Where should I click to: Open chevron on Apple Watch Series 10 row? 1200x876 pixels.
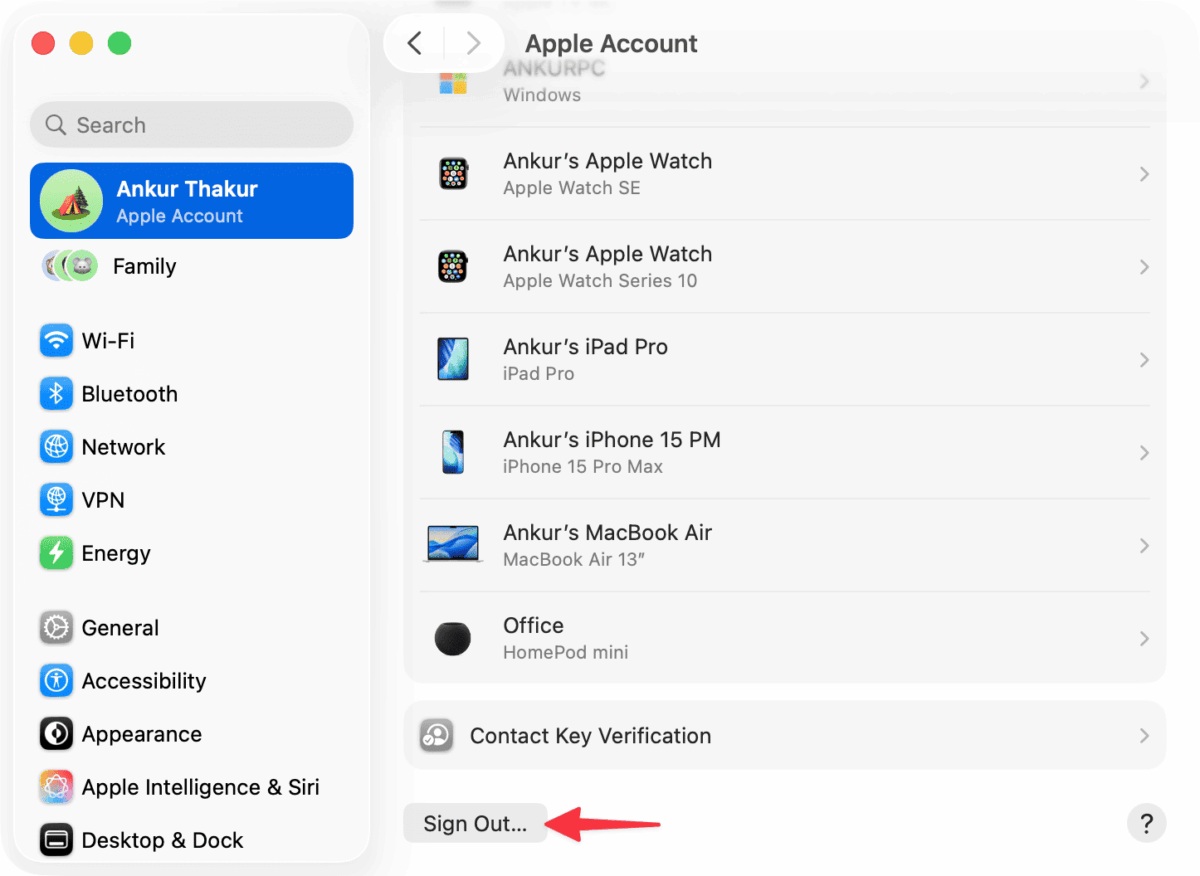pyautogui.click(x=1144, y=267)
